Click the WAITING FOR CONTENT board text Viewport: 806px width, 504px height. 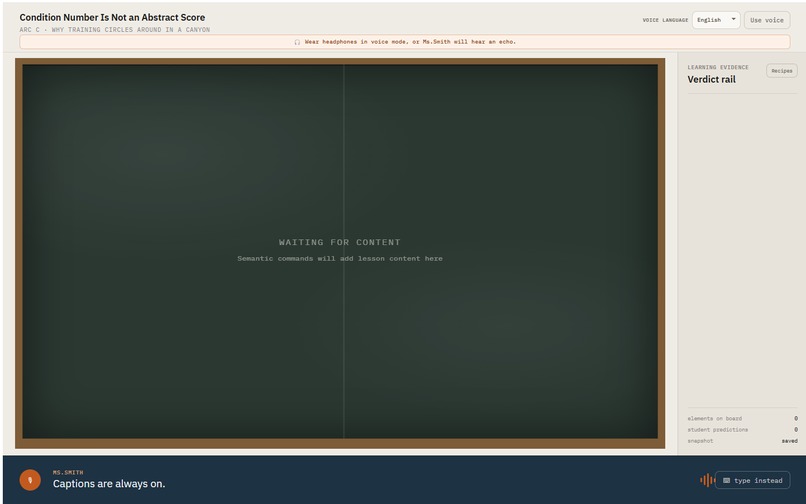coord(340,242)
